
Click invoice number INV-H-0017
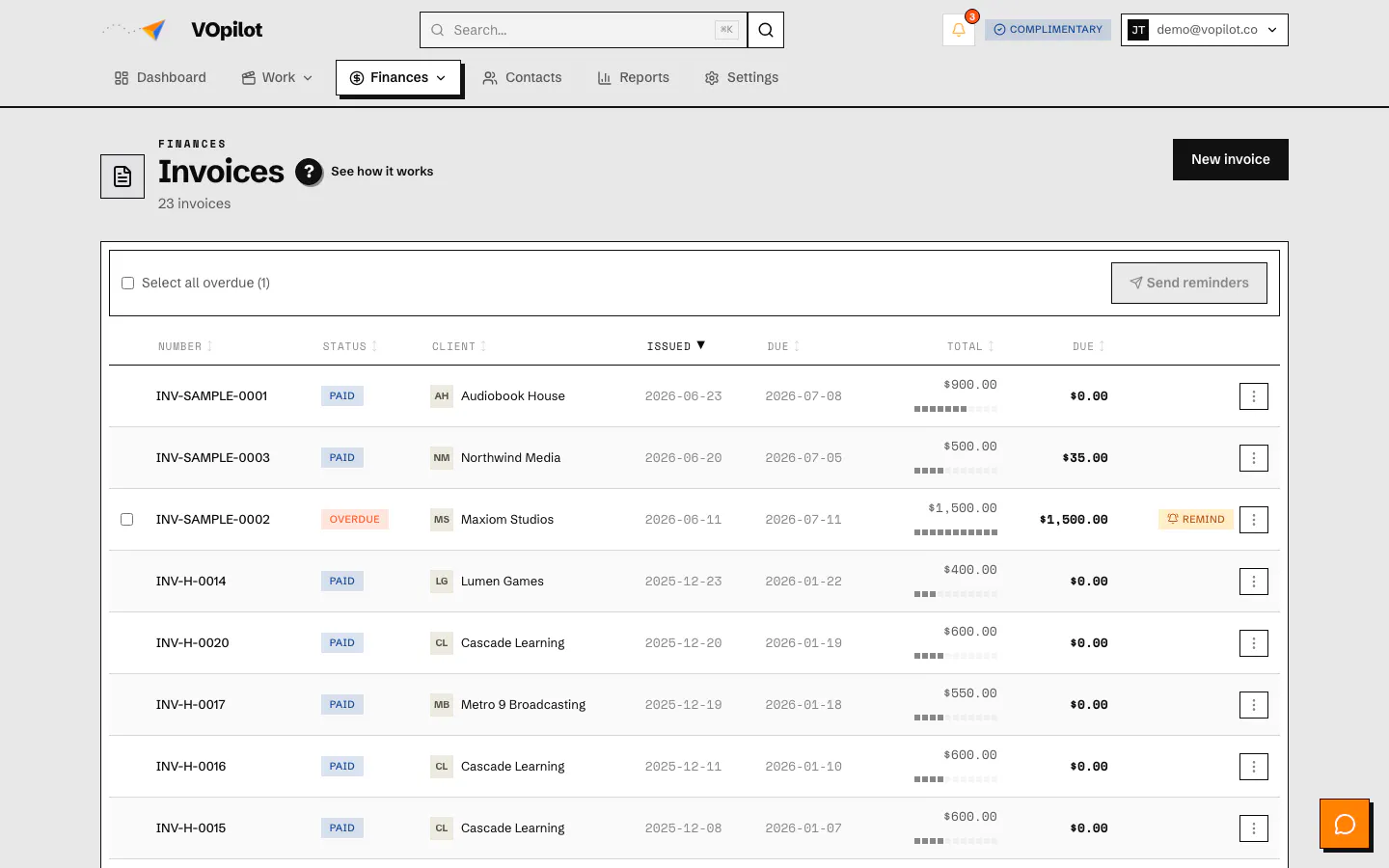[191, 705]
